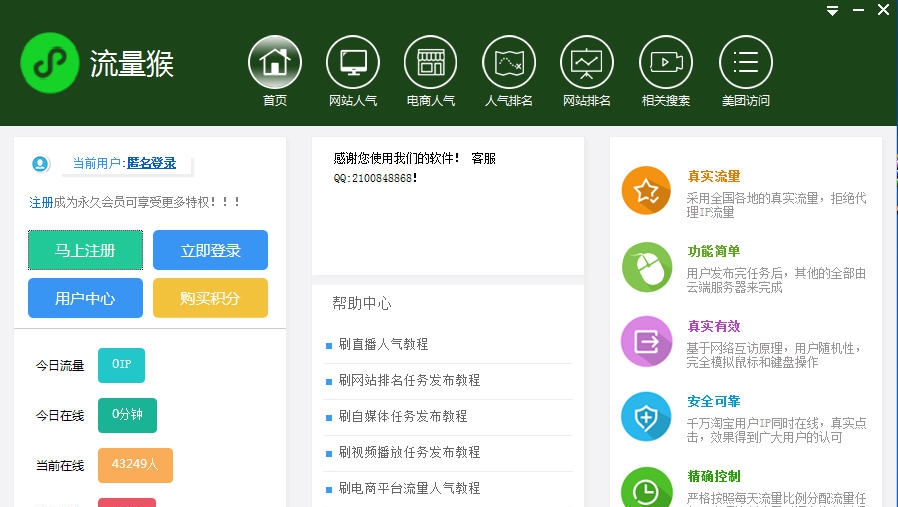Viewport: 898px width, 507px height.
Task: Open the 首页 home icon
Action: [x=274, y=62]
